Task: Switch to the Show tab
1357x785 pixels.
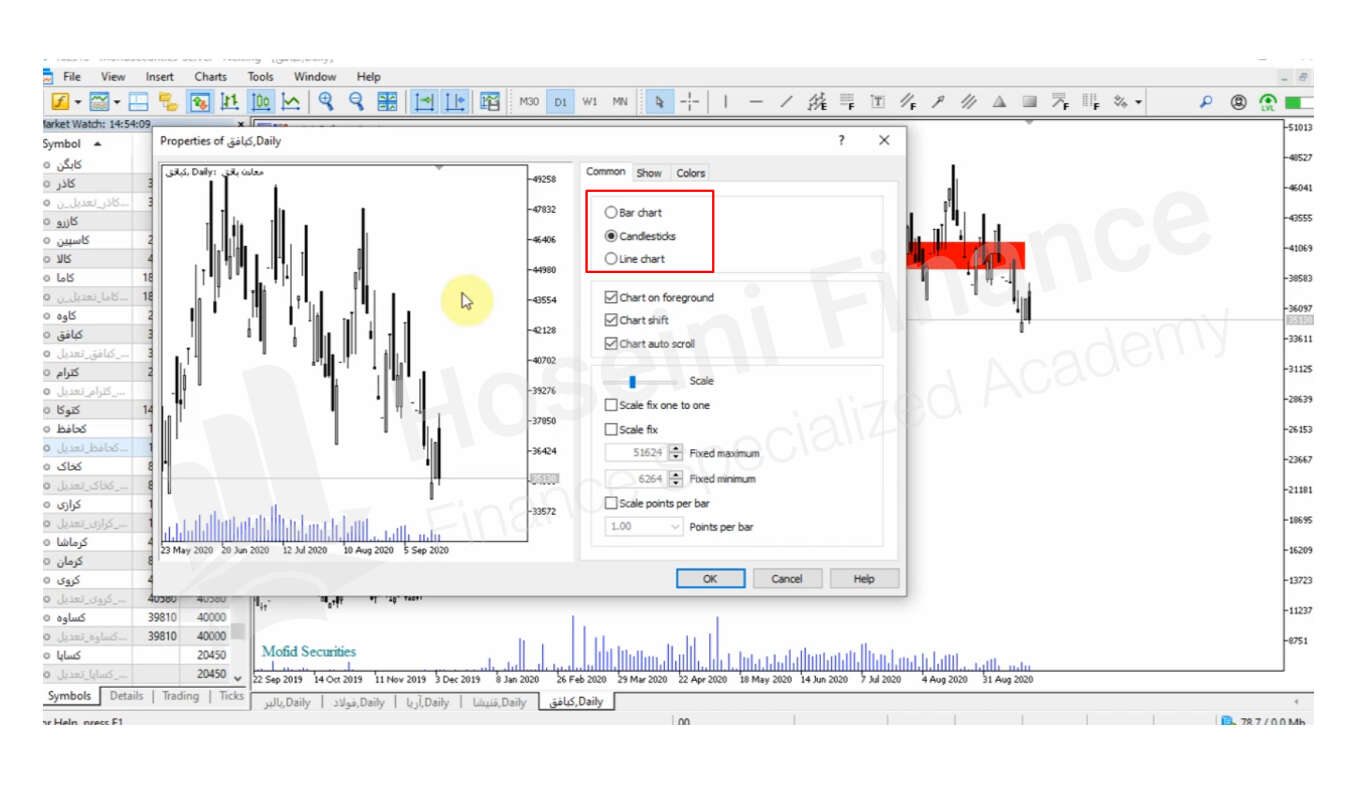Action: coord(649,173)
